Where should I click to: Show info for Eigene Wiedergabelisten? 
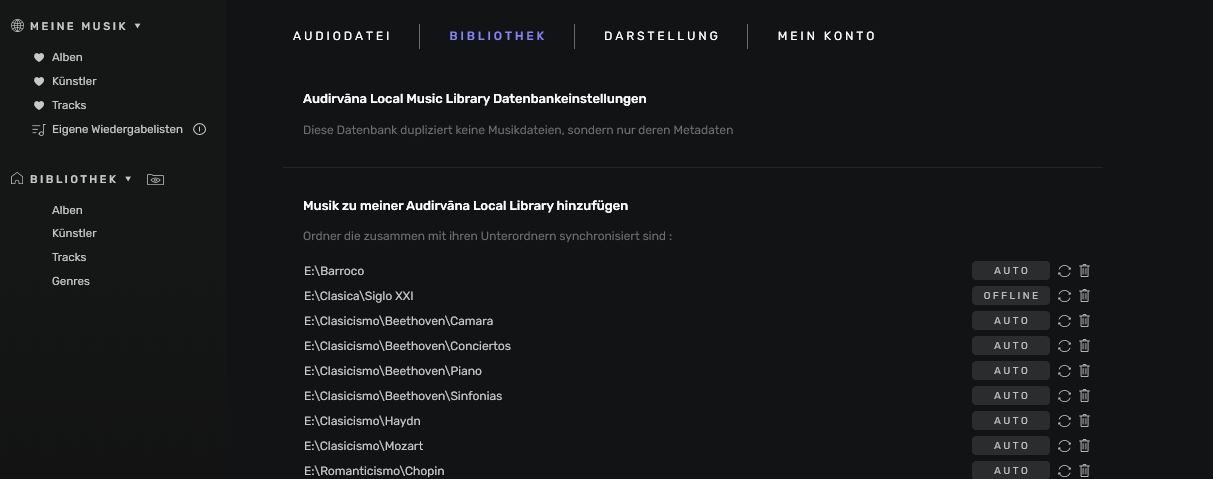199,129
